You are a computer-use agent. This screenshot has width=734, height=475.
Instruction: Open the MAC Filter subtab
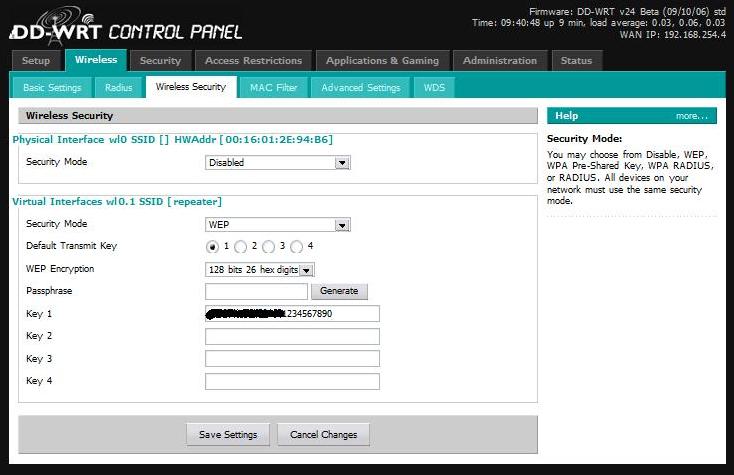point(273,88)
